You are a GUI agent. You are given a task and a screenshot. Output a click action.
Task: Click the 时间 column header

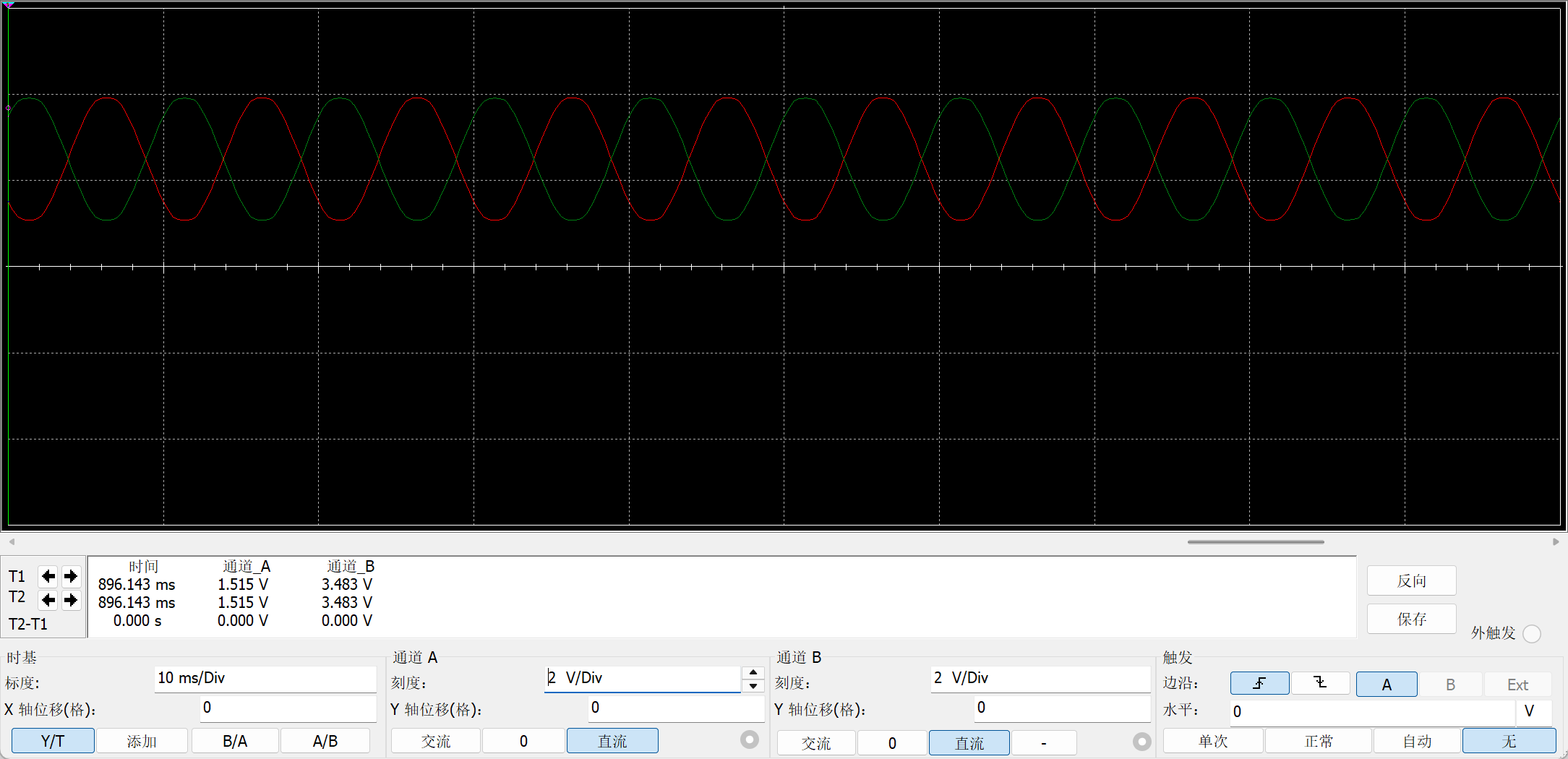tap(143, 566)
